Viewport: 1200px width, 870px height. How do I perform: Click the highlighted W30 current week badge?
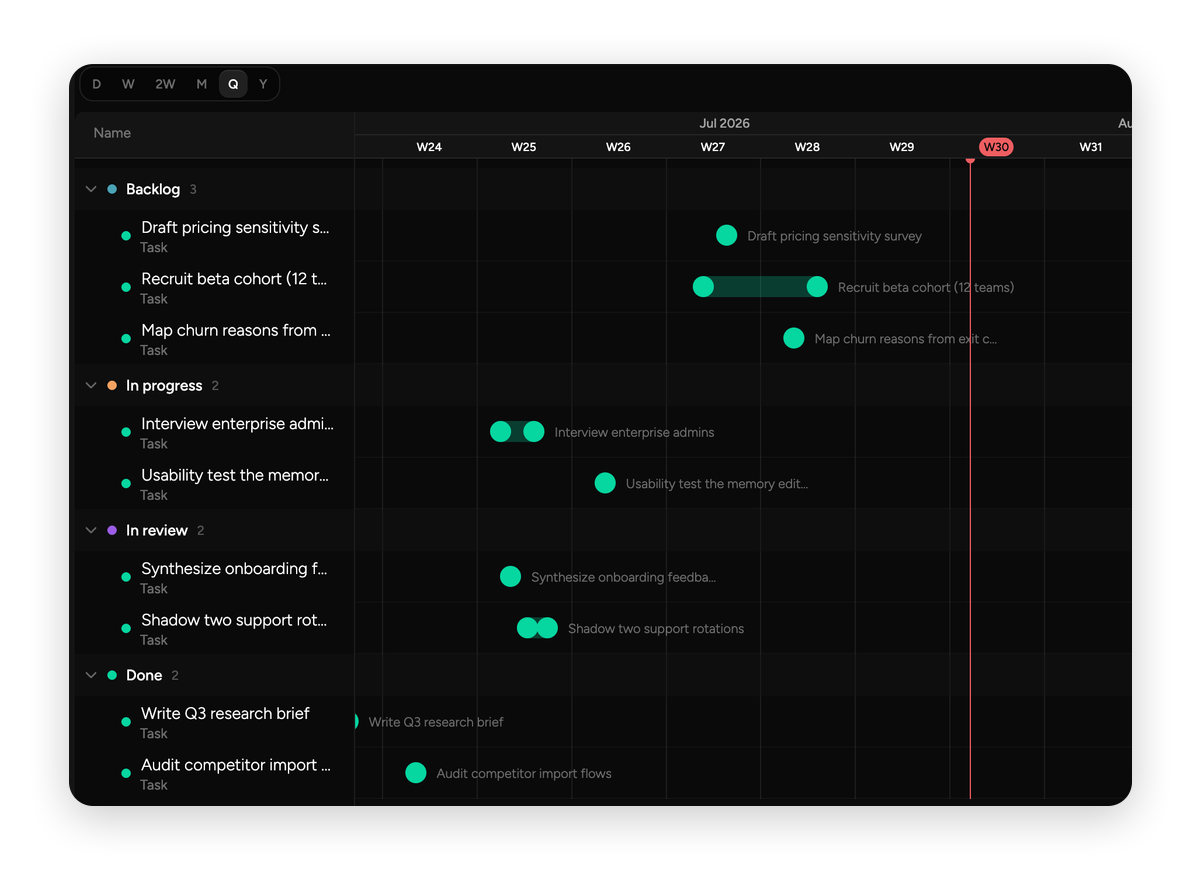click(x=996, y=147)
